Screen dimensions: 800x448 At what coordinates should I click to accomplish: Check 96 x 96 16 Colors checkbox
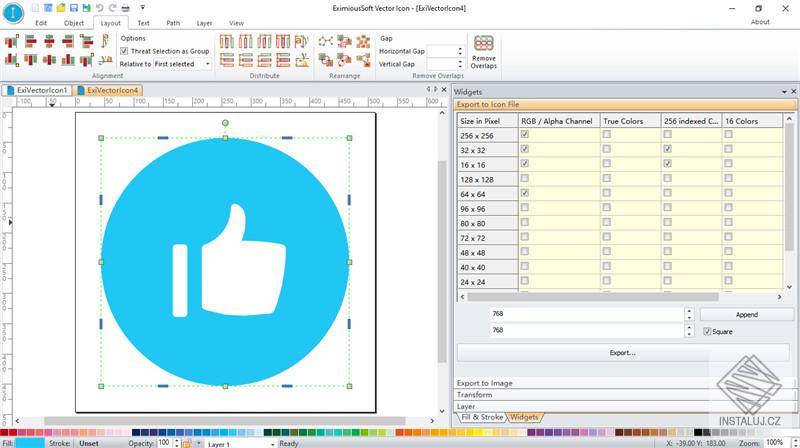pos(728,208)
